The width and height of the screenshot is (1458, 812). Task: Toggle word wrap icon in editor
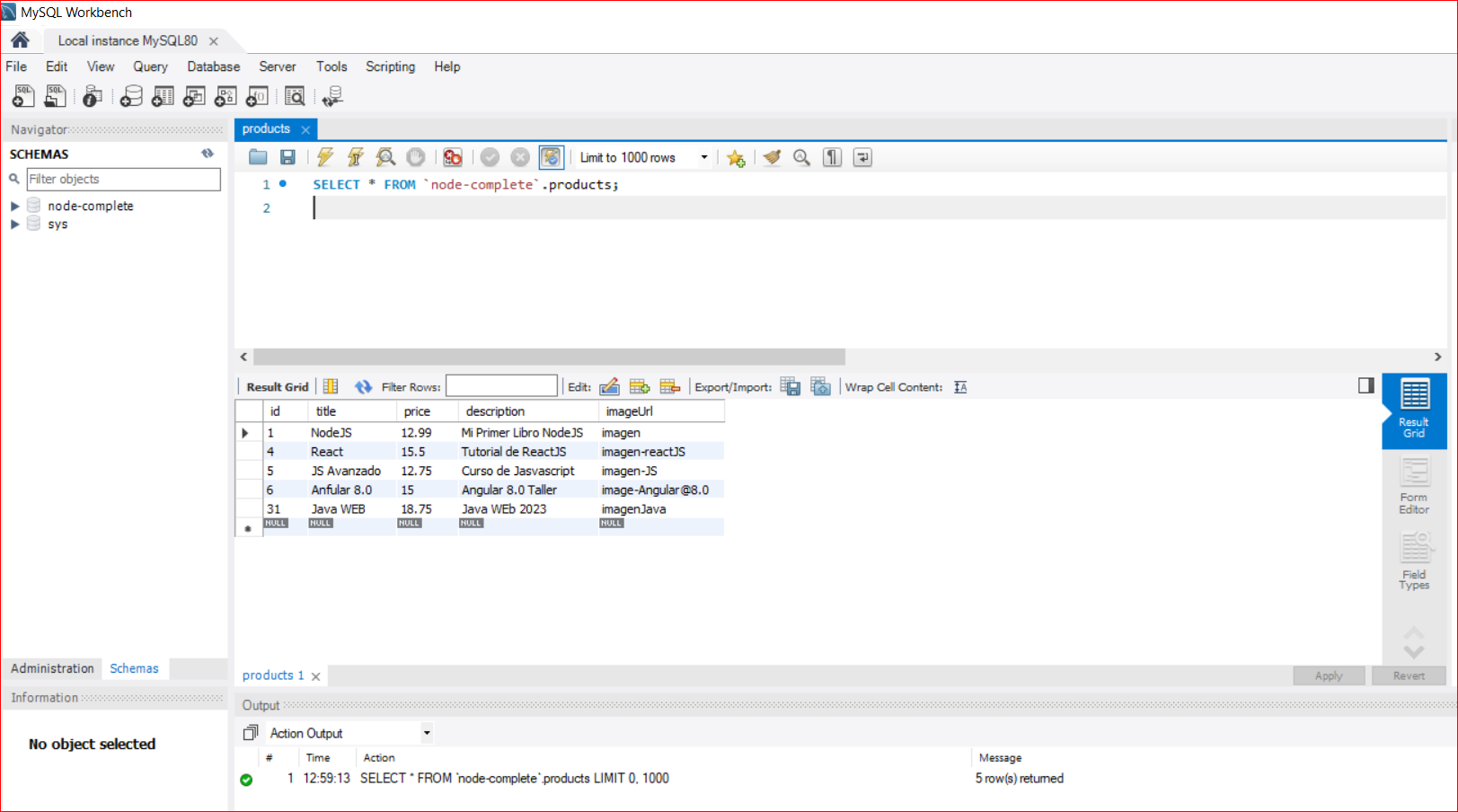tap(862, 157)
